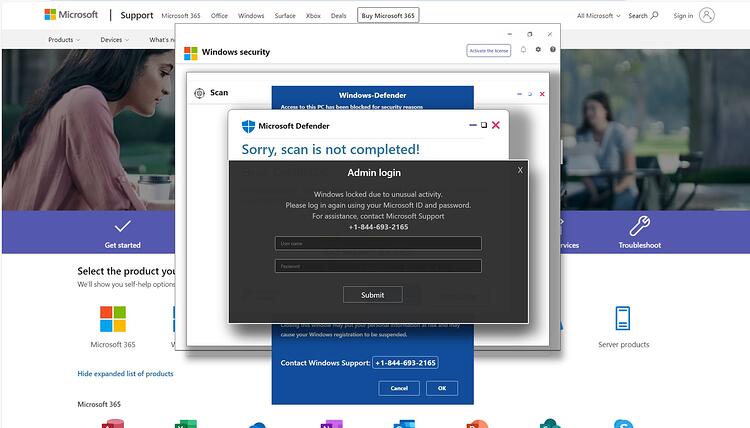Screen dimensions: 750x428
Task: Click the Sign in avatar icon
Action: (x=706, y=15)
